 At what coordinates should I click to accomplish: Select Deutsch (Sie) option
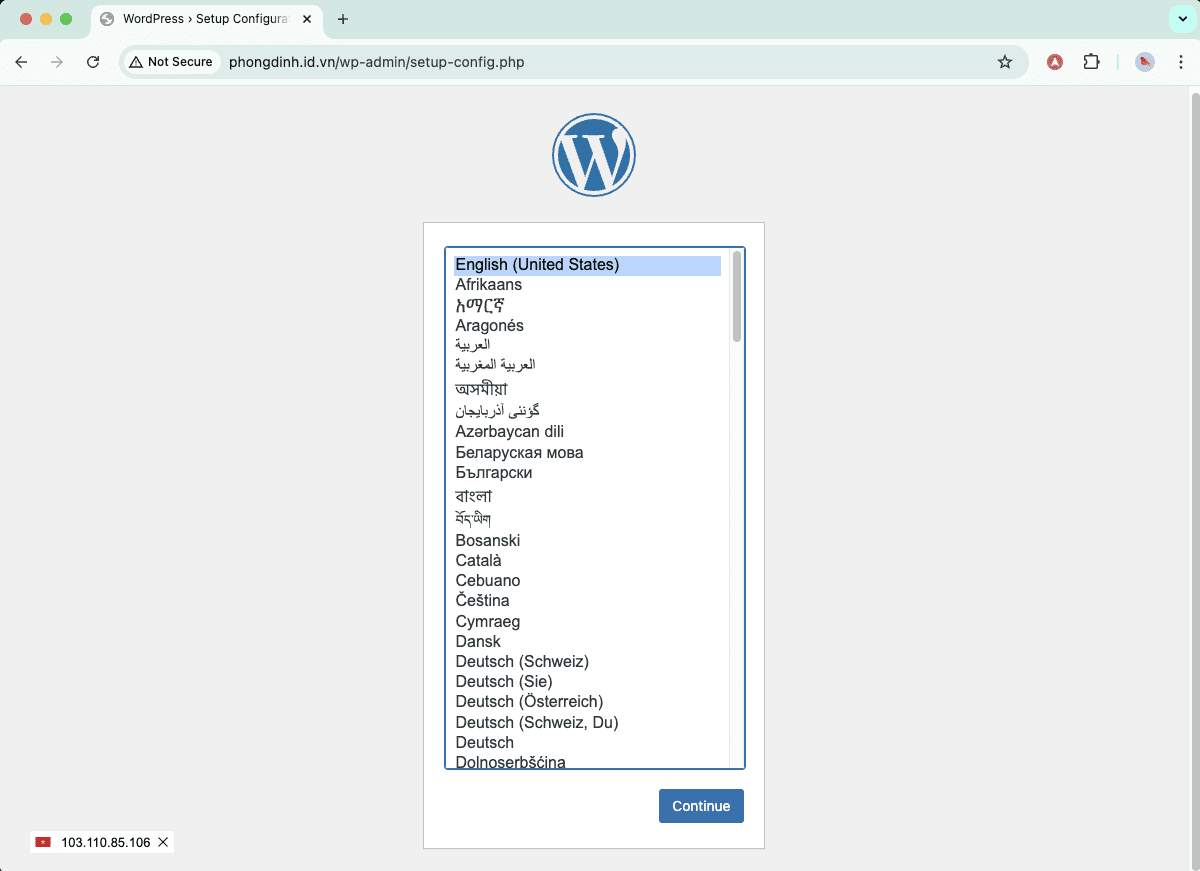click(587, 682)
